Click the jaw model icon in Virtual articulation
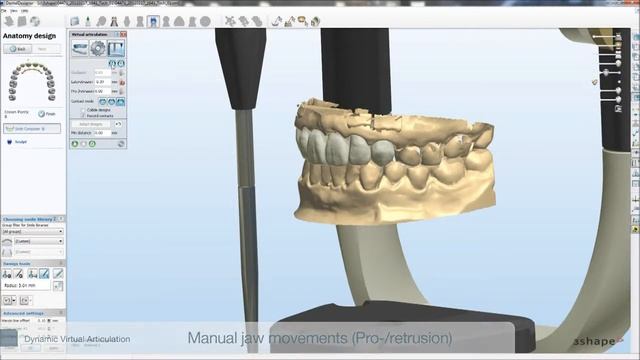The image size is (640, 360). click(80, 49)
